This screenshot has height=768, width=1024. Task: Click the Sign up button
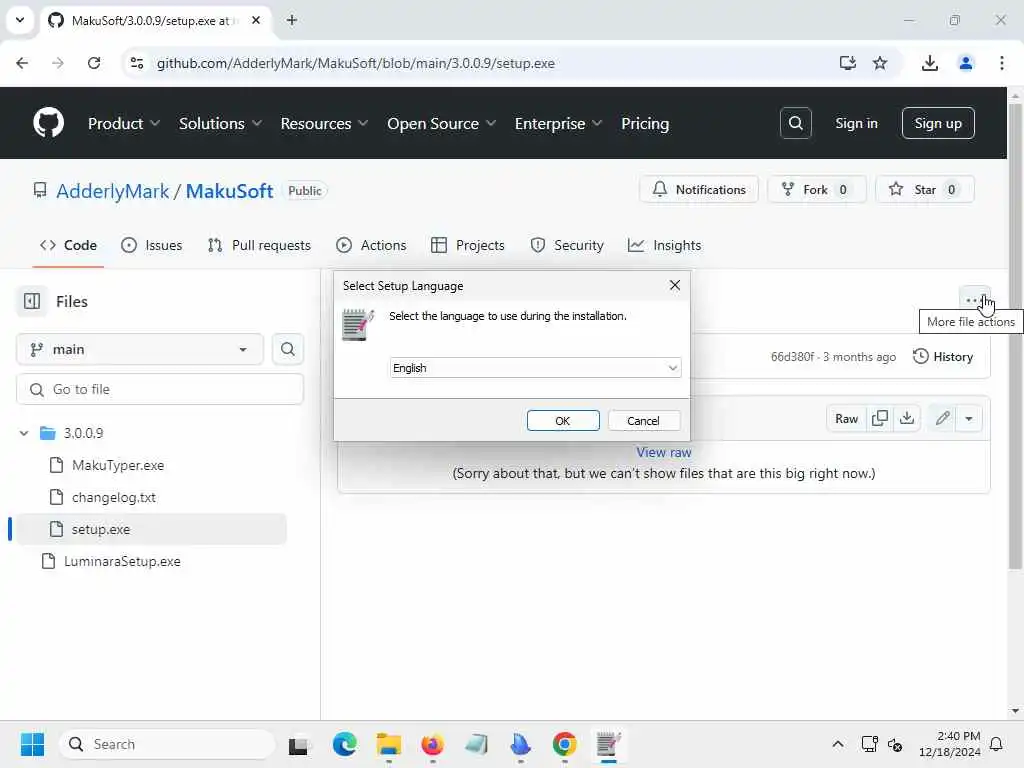938,123
